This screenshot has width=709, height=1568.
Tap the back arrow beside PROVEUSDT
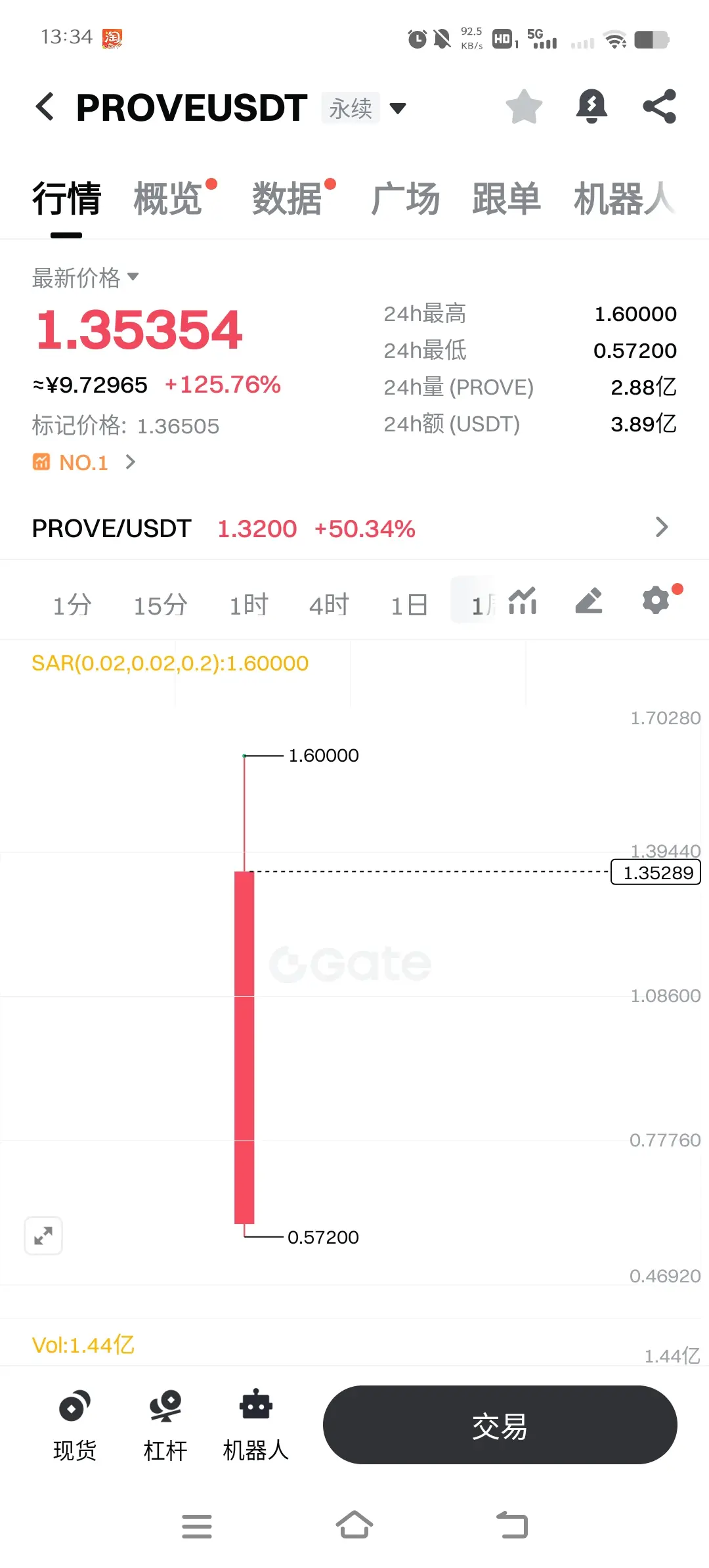pyautogui.click(x=45, y=107)
